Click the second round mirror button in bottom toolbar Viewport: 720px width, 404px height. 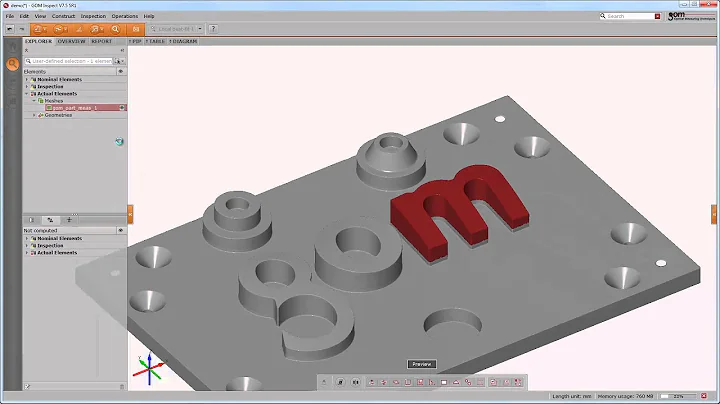[355, 382]
